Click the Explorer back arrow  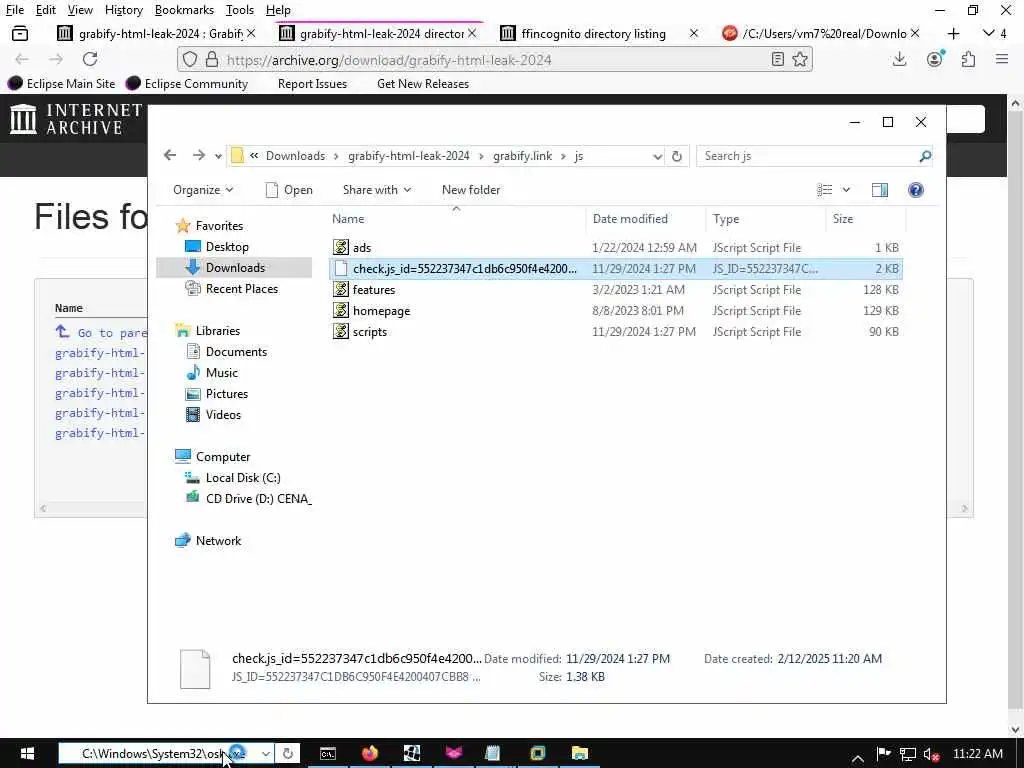click(x=170, y=155)
